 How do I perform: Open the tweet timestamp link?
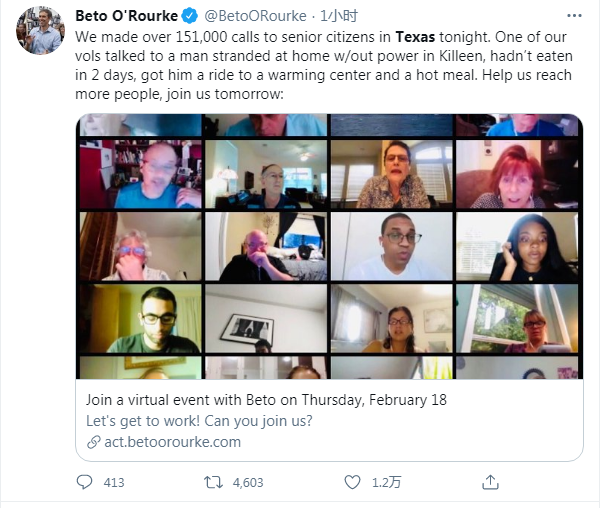[339, 16]
